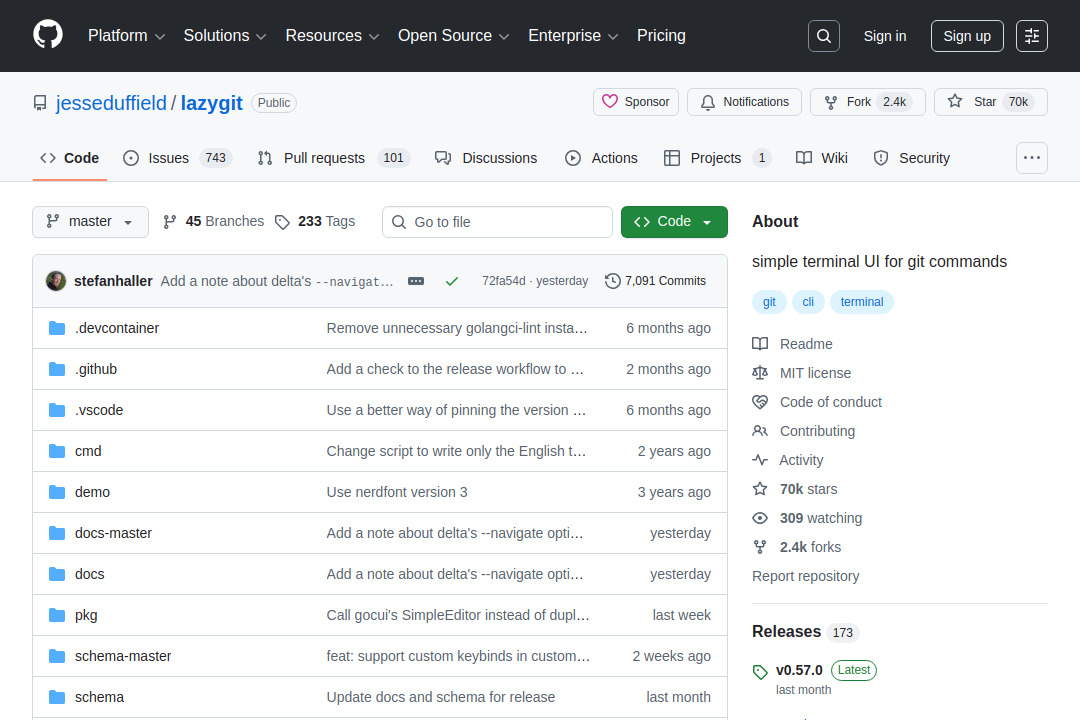Expand the Resources menu chevron

(374, 36)
